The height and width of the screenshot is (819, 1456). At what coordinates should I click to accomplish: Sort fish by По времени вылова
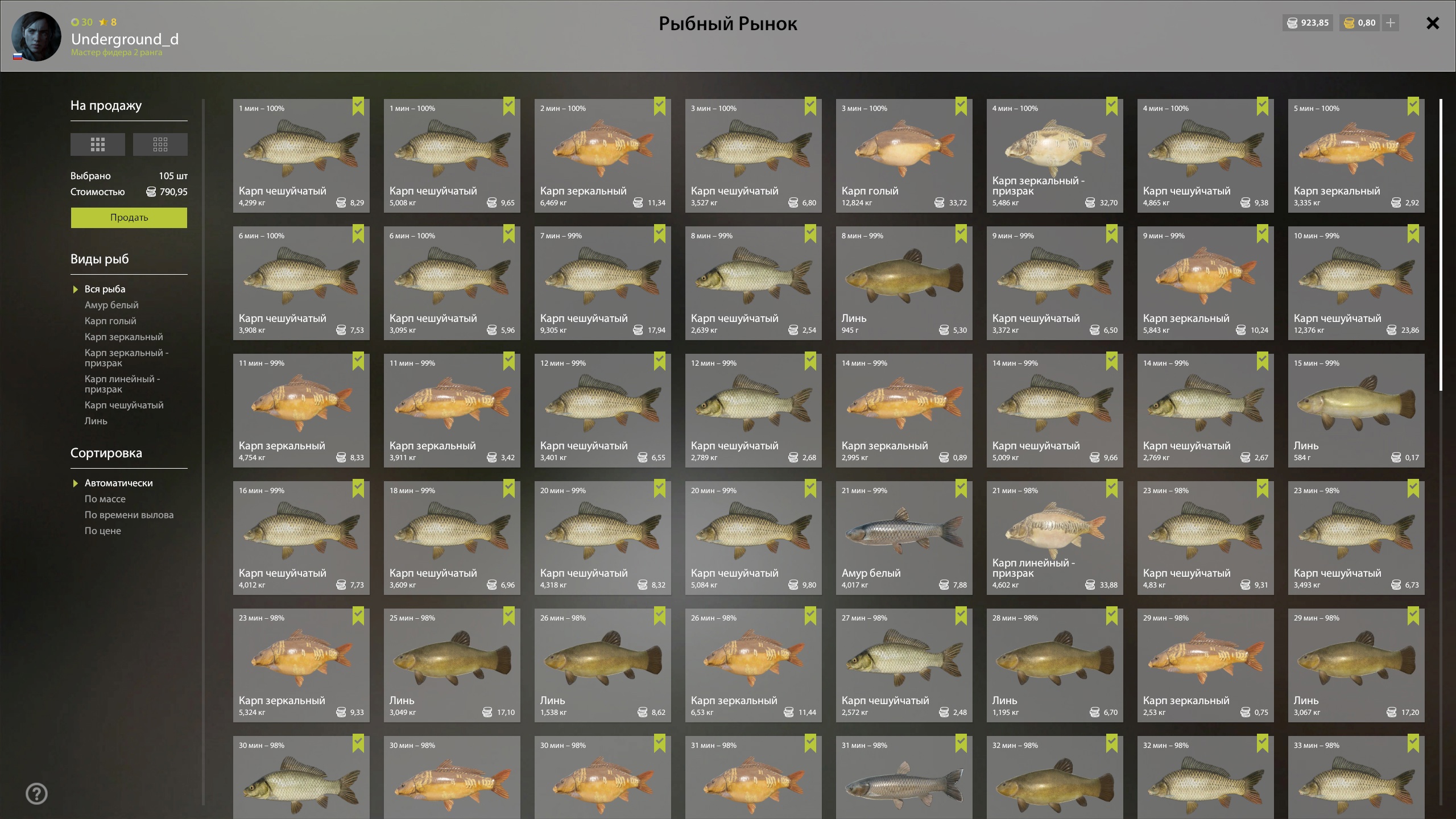[129, 515]
